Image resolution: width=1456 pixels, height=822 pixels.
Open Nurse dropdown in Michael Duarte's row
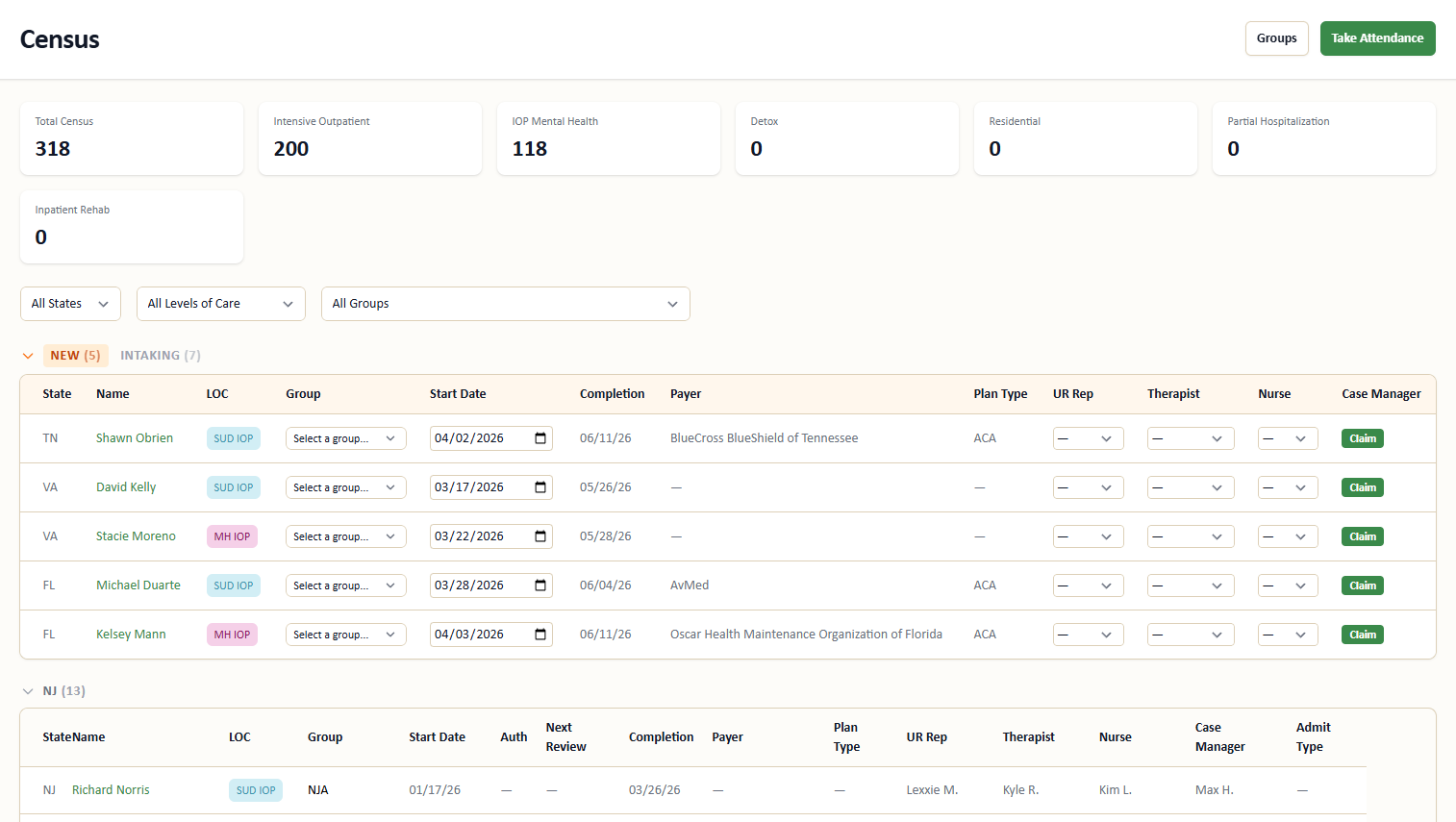pyautogui.click(x=1288, y=585)
